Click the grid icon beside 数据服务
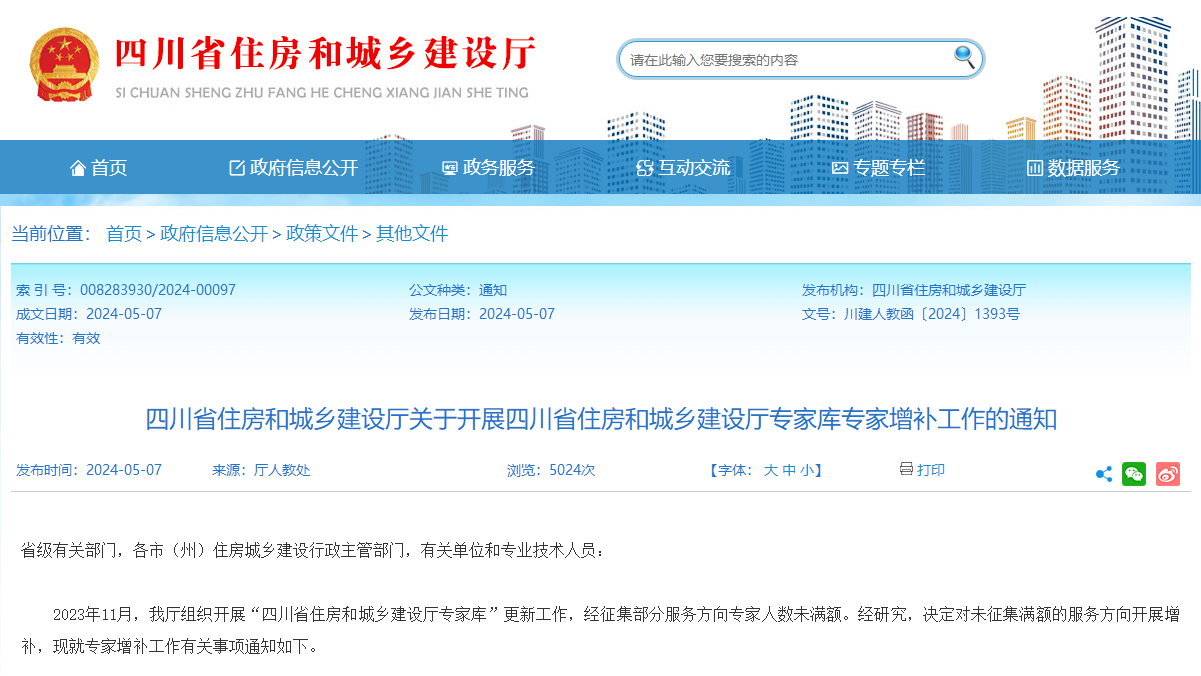The image size is (1201, 676). (x=1035, y=167)
